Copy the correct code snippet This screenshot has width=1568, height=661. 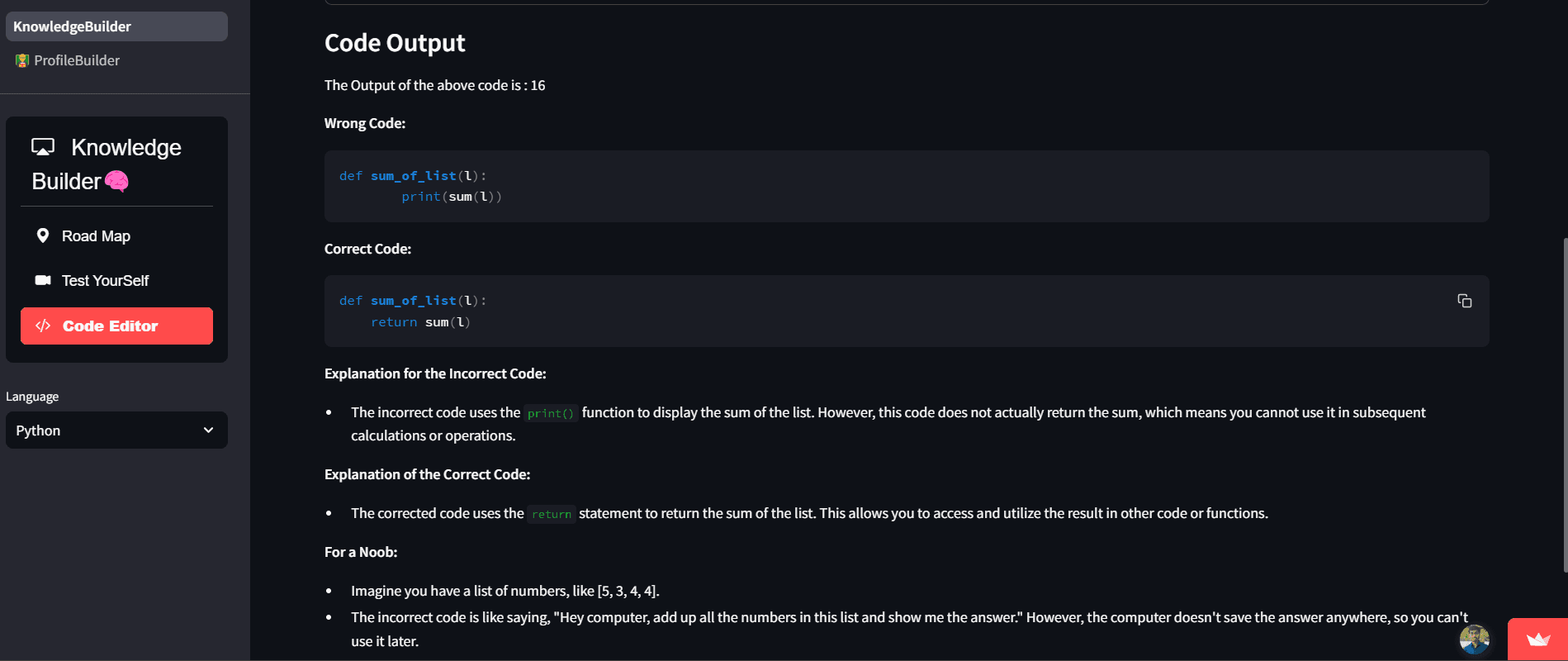click(x=1464, y=301)
